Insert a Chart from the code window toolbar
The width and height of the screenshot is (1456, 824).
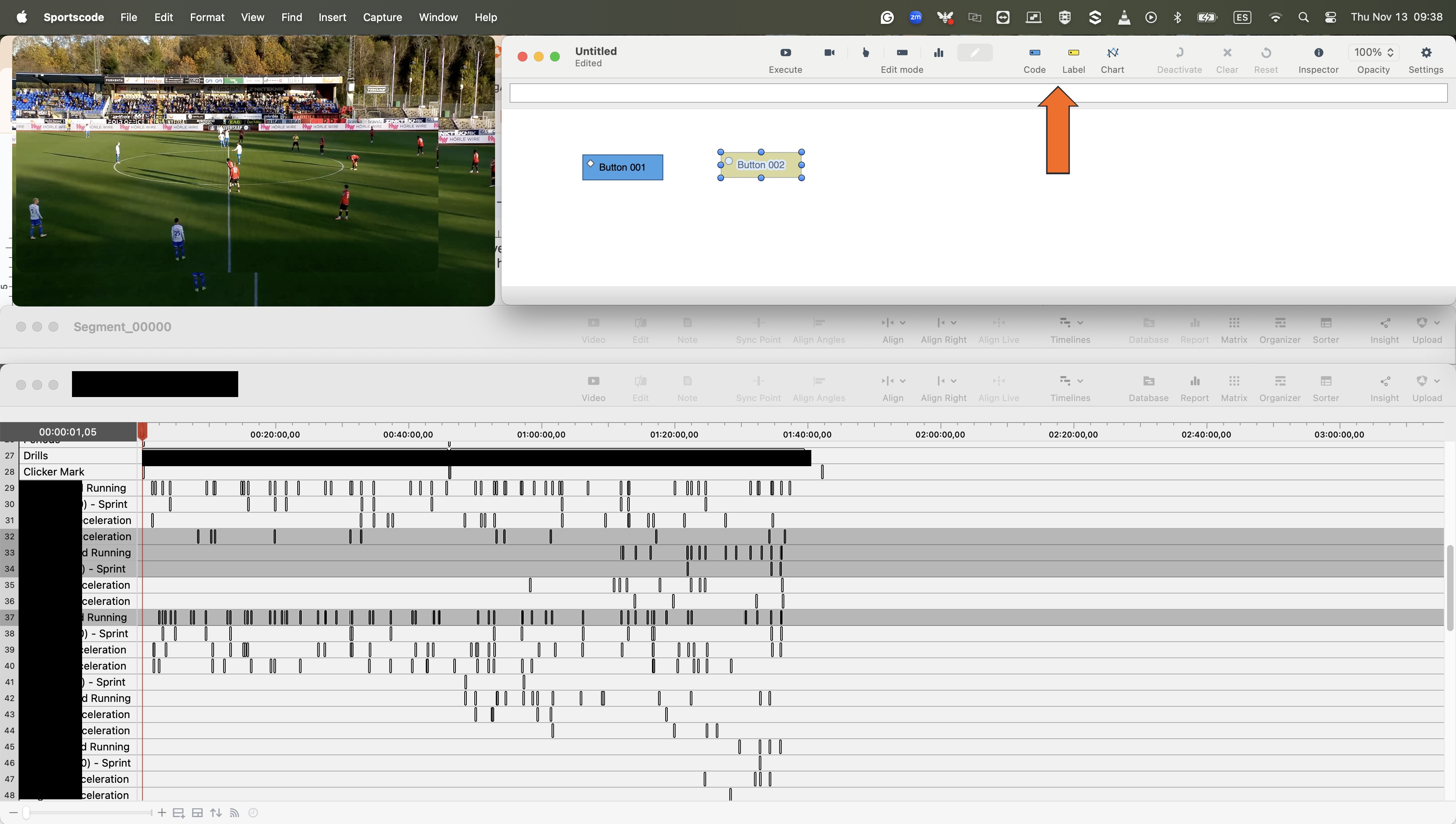(x=1112, y=53)
